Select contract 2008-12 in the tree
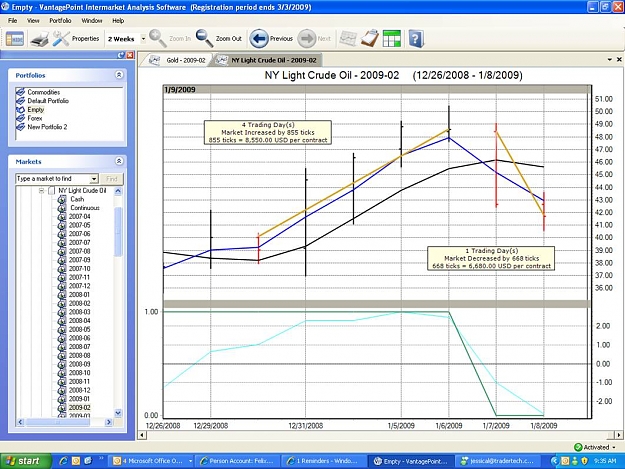This screenshot has width=625, height=469. tap(79, 390)
